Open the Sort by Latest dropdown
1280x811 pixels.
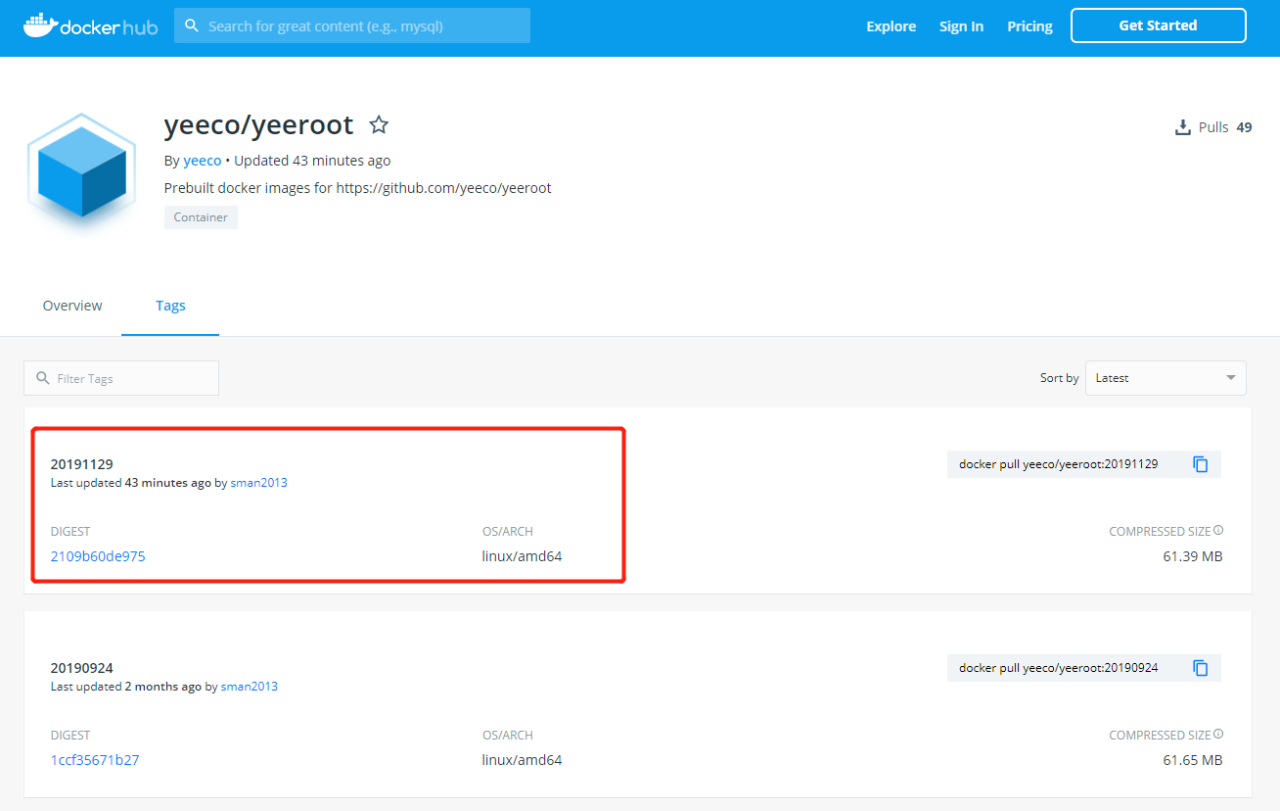click(x=1166, y=378)
